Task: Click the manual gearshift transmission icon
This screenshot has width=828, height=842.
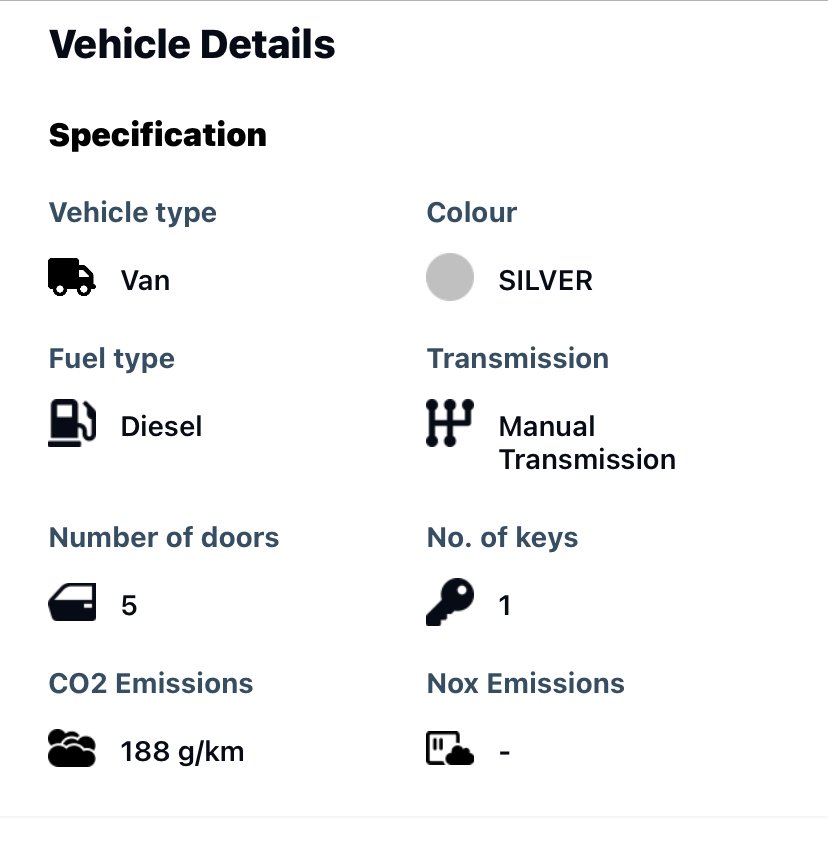Action: (449, 423)
